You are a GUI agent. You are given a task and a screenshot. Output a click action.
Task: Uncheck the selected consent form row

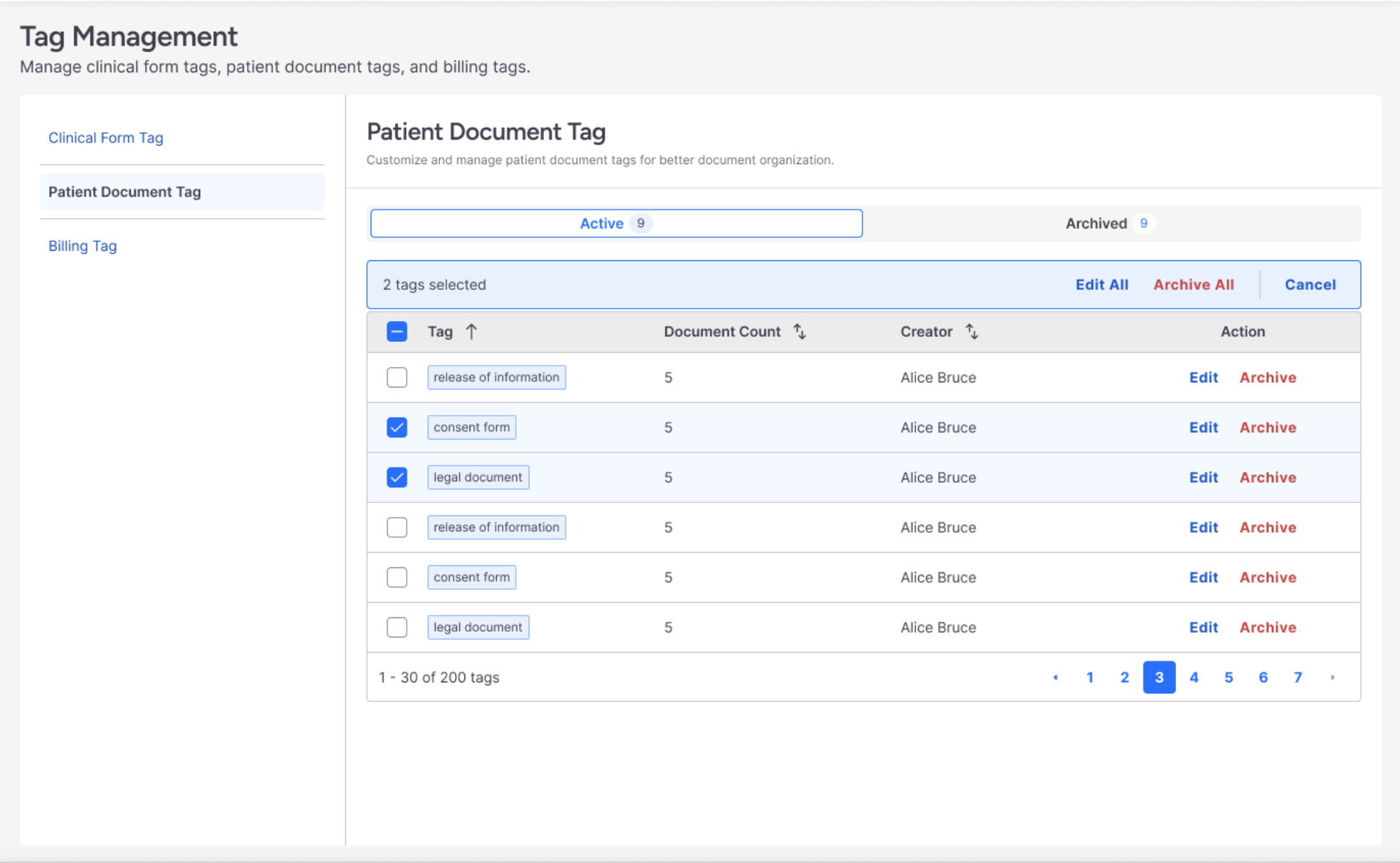[x=397, y=427]
